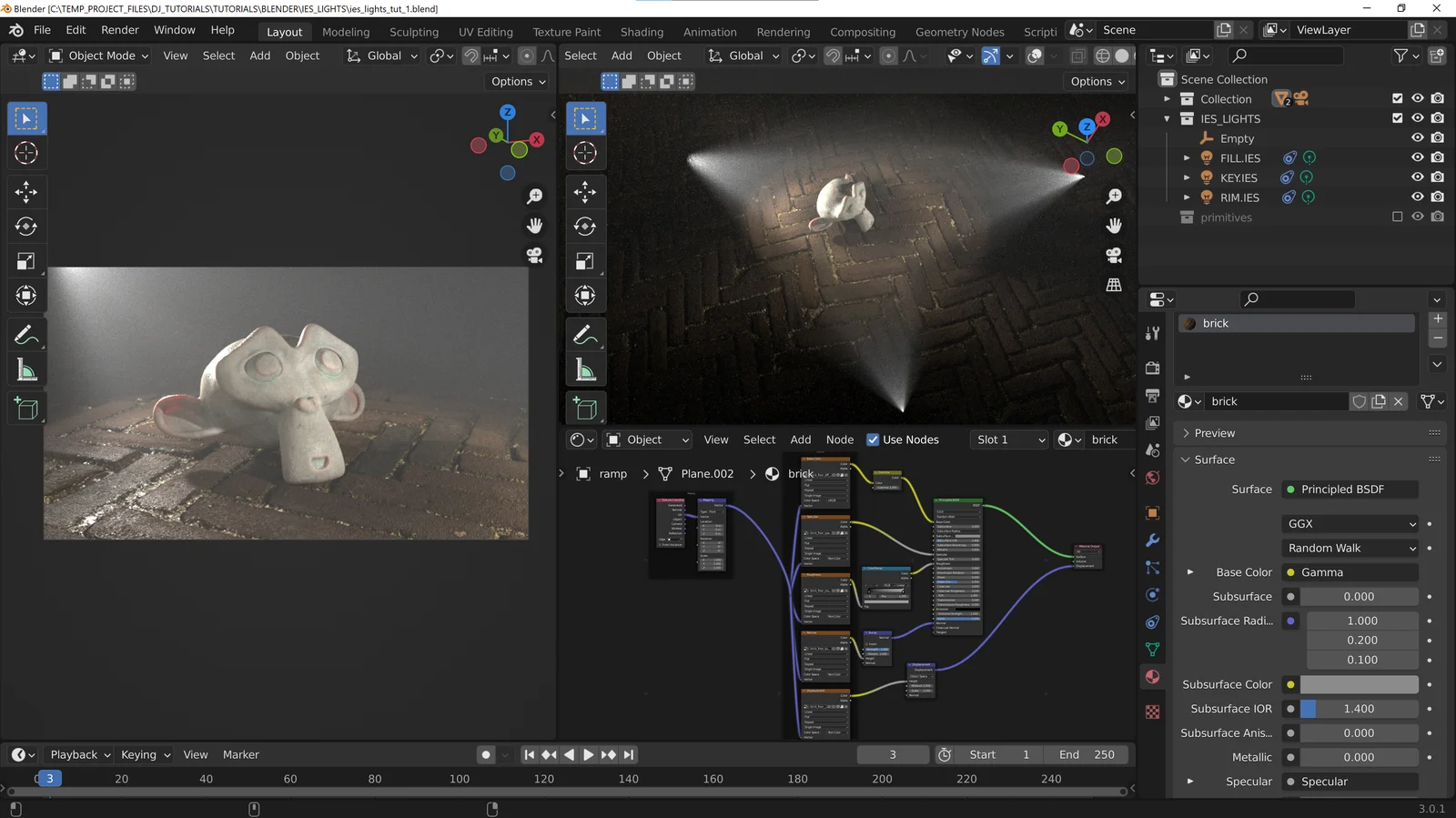Select the Move tool in left viewport

click(x=26, y=191)
